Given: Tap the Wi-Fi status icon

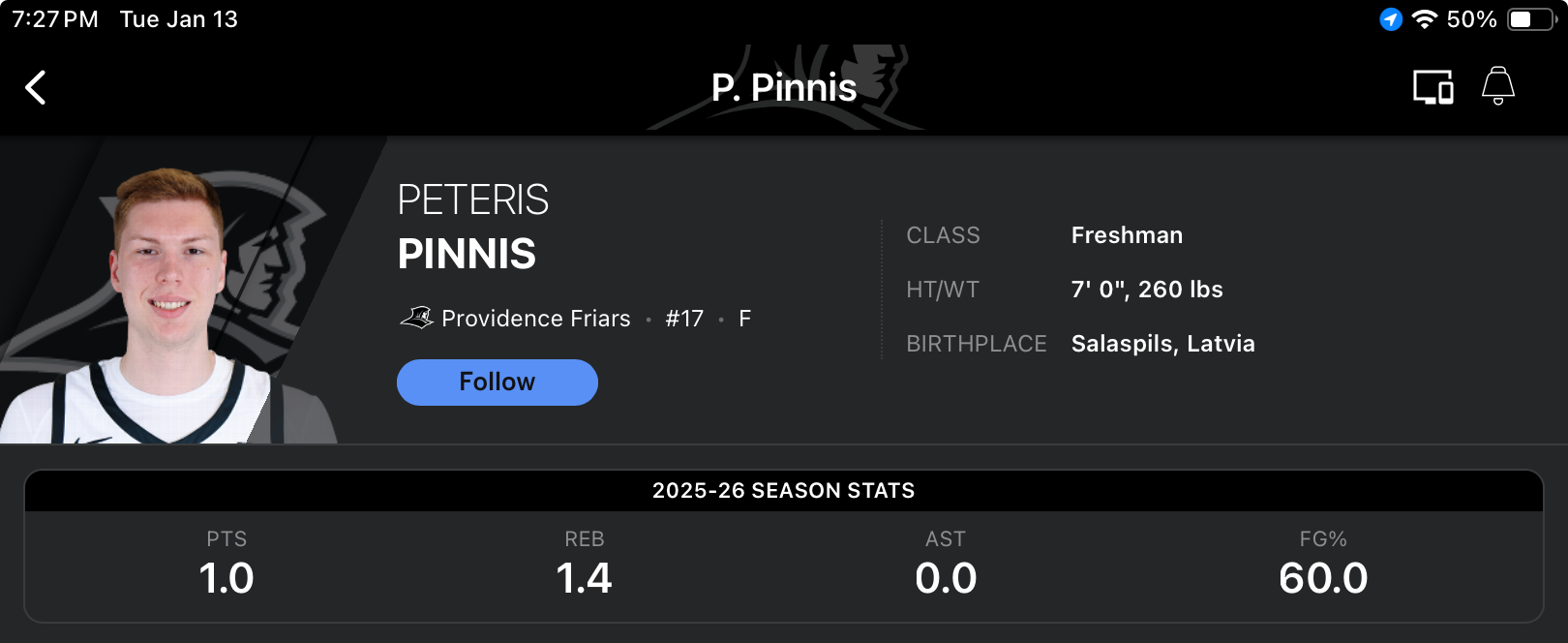Looking at the screenshot, I should 1424,19.
